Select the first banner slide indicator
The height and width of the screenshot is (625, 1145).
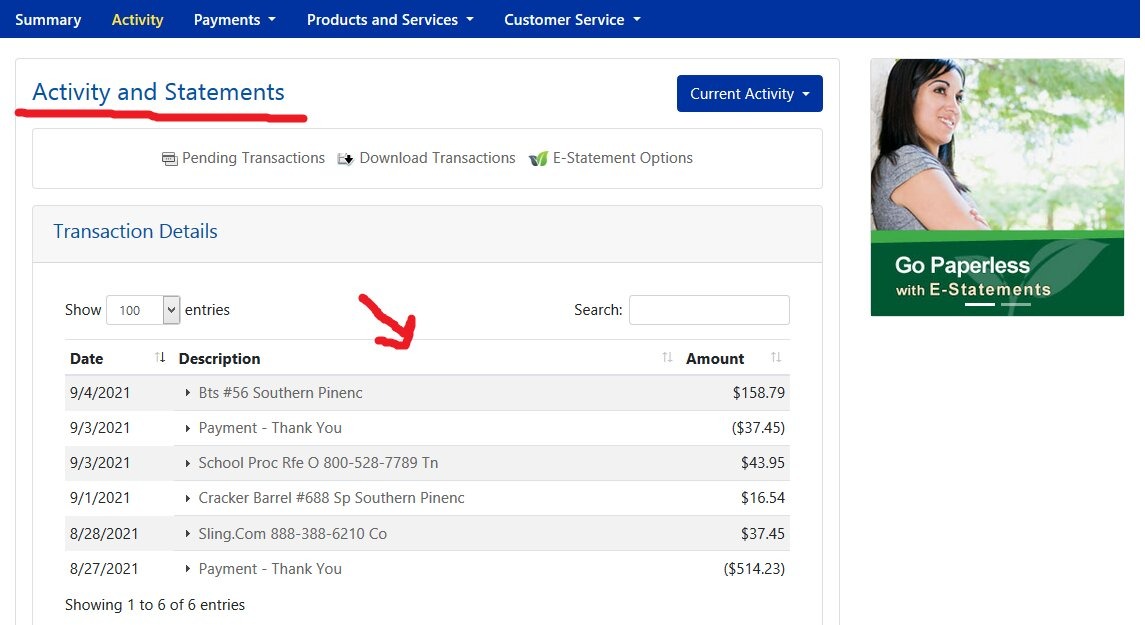(979, 304)
